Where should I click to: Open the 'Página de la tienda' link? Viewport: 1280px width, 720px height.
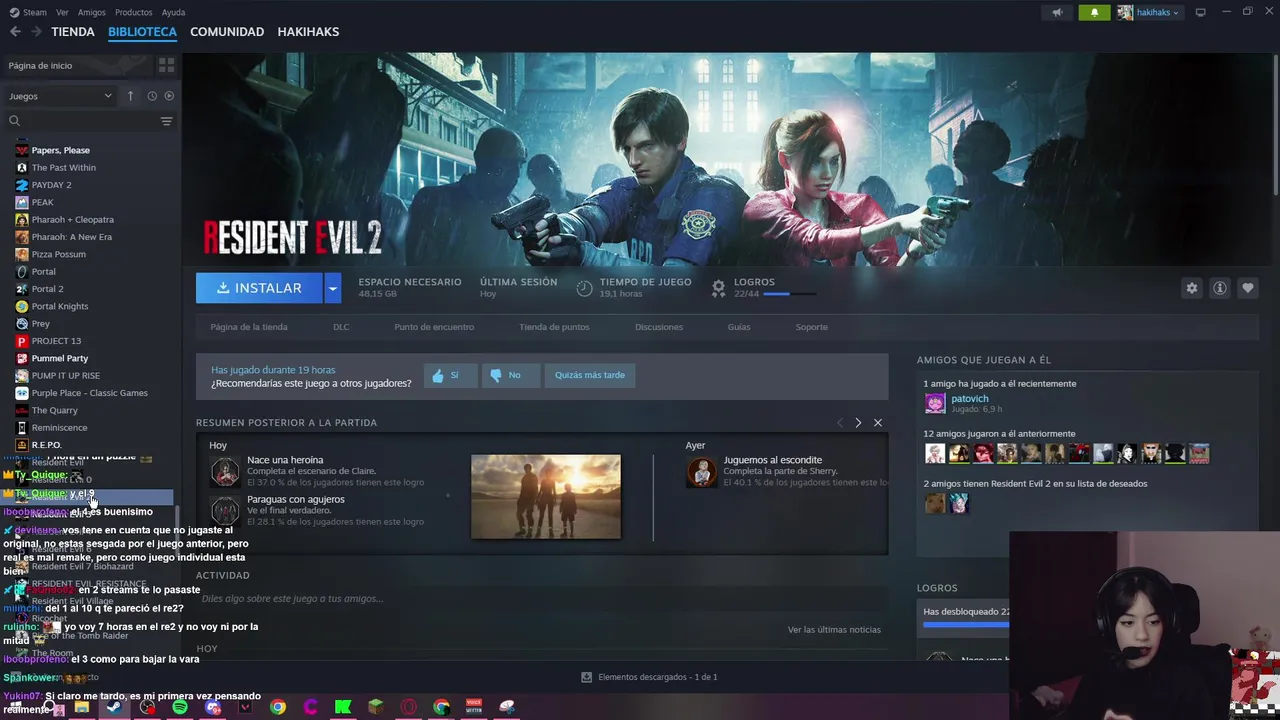249,327
